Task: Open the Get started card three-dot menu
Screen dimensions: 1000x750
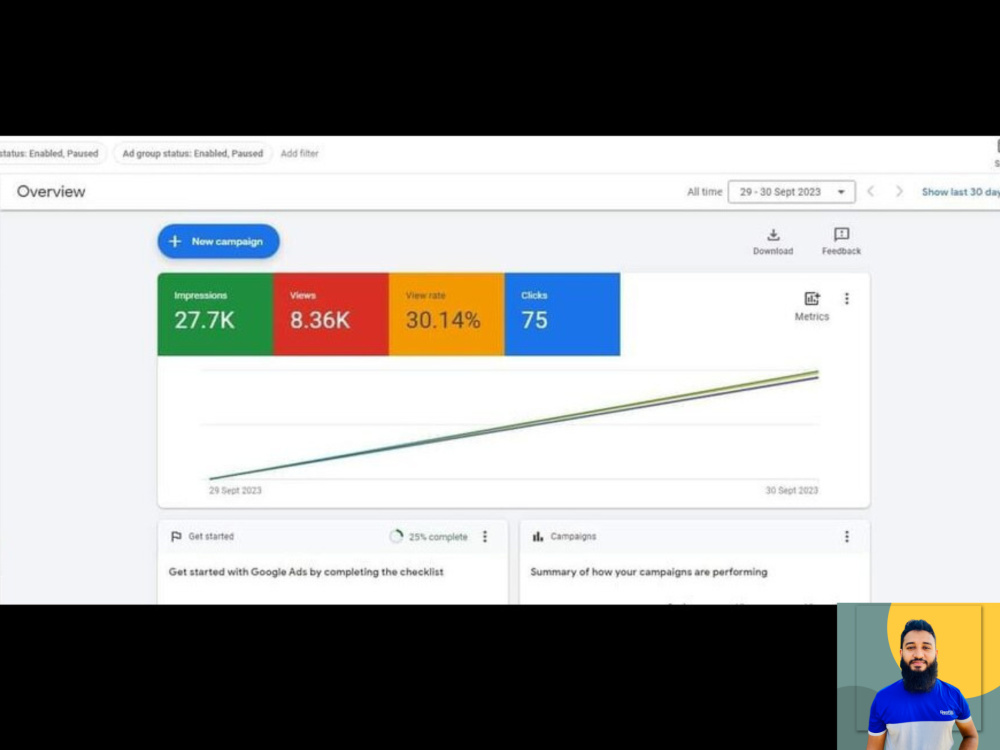Action: point(485,536)
